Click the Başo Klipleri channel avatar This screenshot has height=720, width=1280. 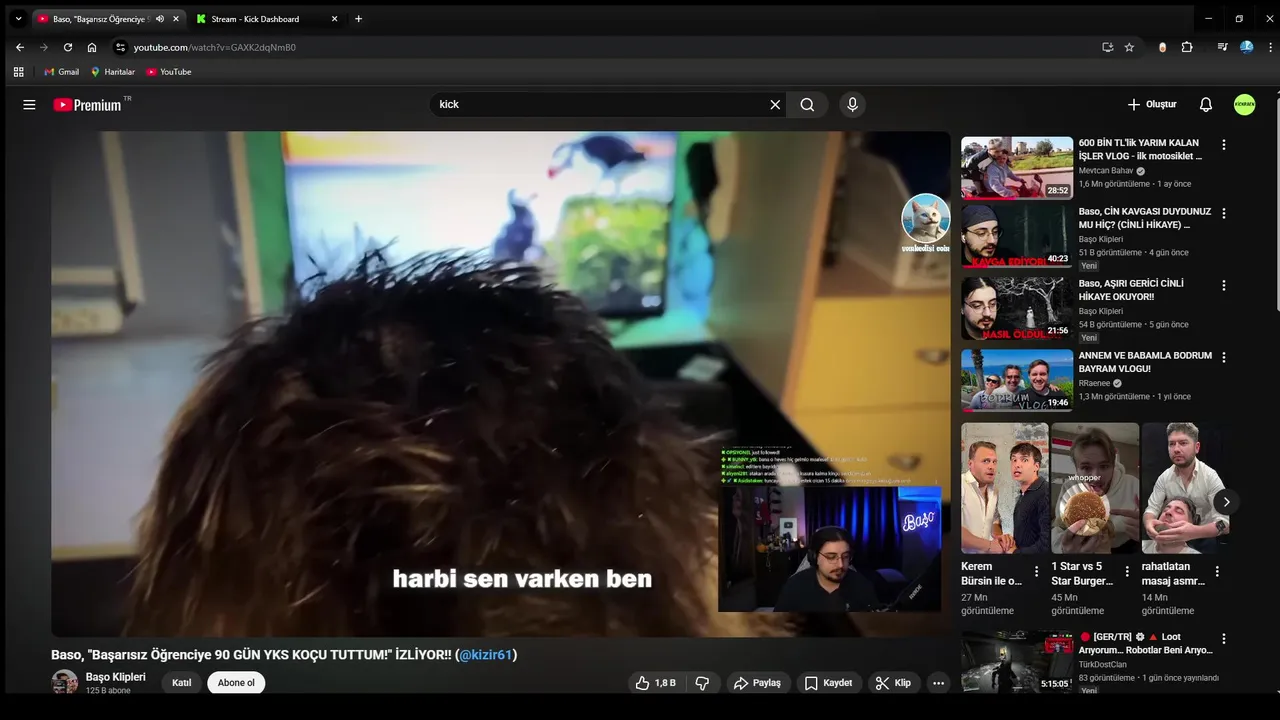(x=65, y=683)
